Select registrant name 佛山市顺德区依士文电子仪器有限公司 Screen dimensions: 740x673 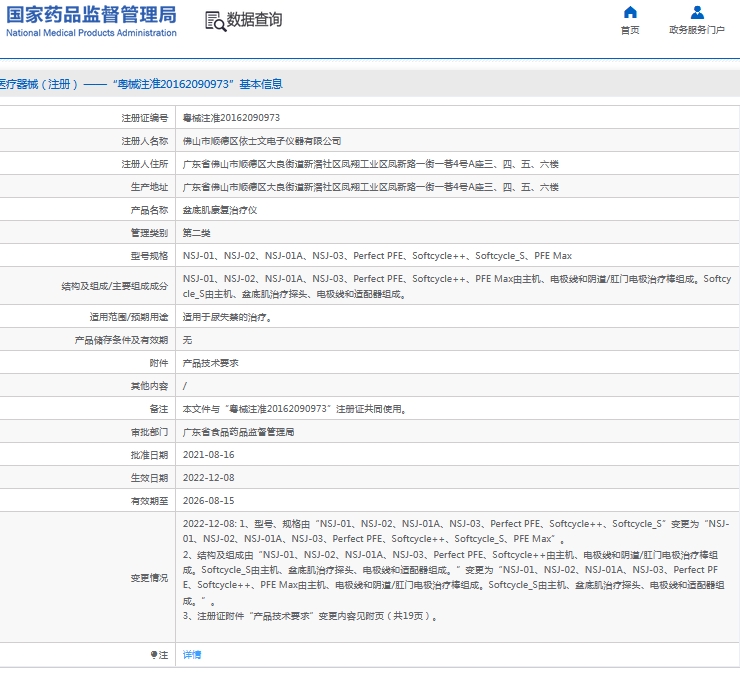[x=262, y=141]
